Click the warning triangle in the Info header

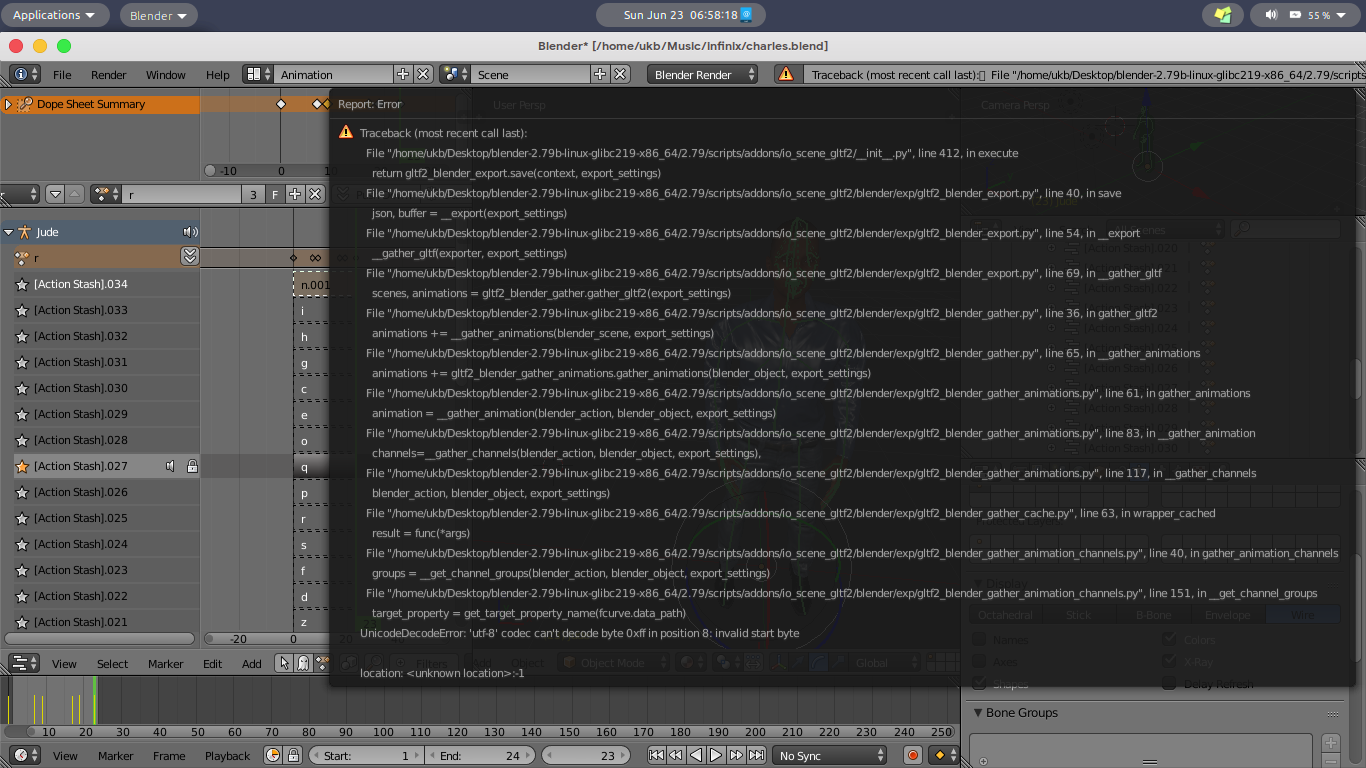tap(784, 73)
